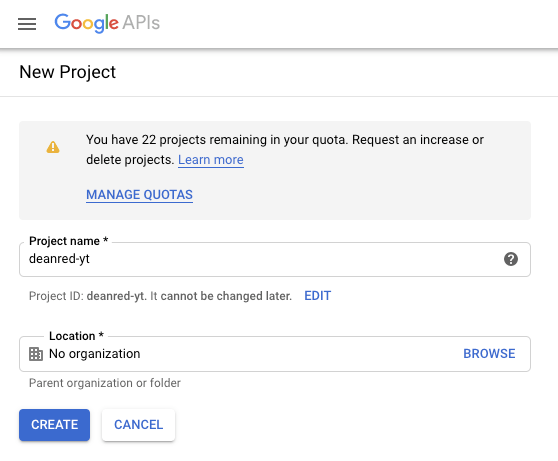
Task: Cancel the new project creation
Action: tap(138, 425)
